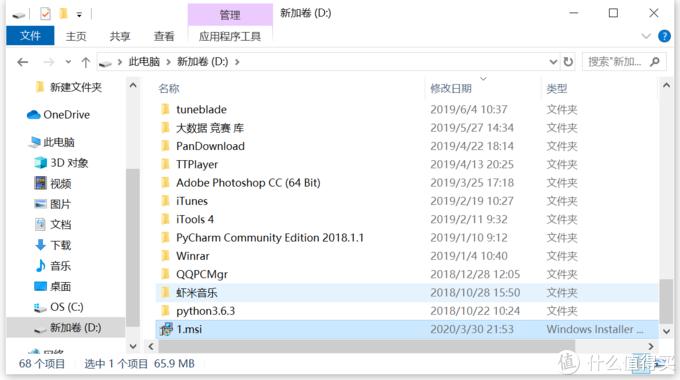Select Adobe Photoshop CC (64 Bit) folder
This screenshot has height=380, width=680.
point(248,183)
